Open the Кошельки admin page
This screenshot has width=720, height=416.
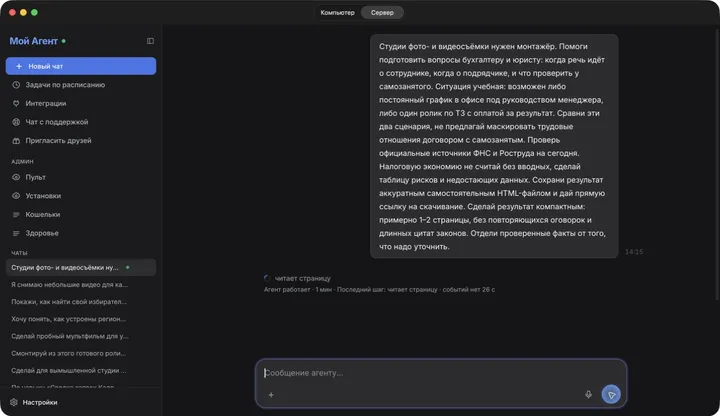coord(81,214)
